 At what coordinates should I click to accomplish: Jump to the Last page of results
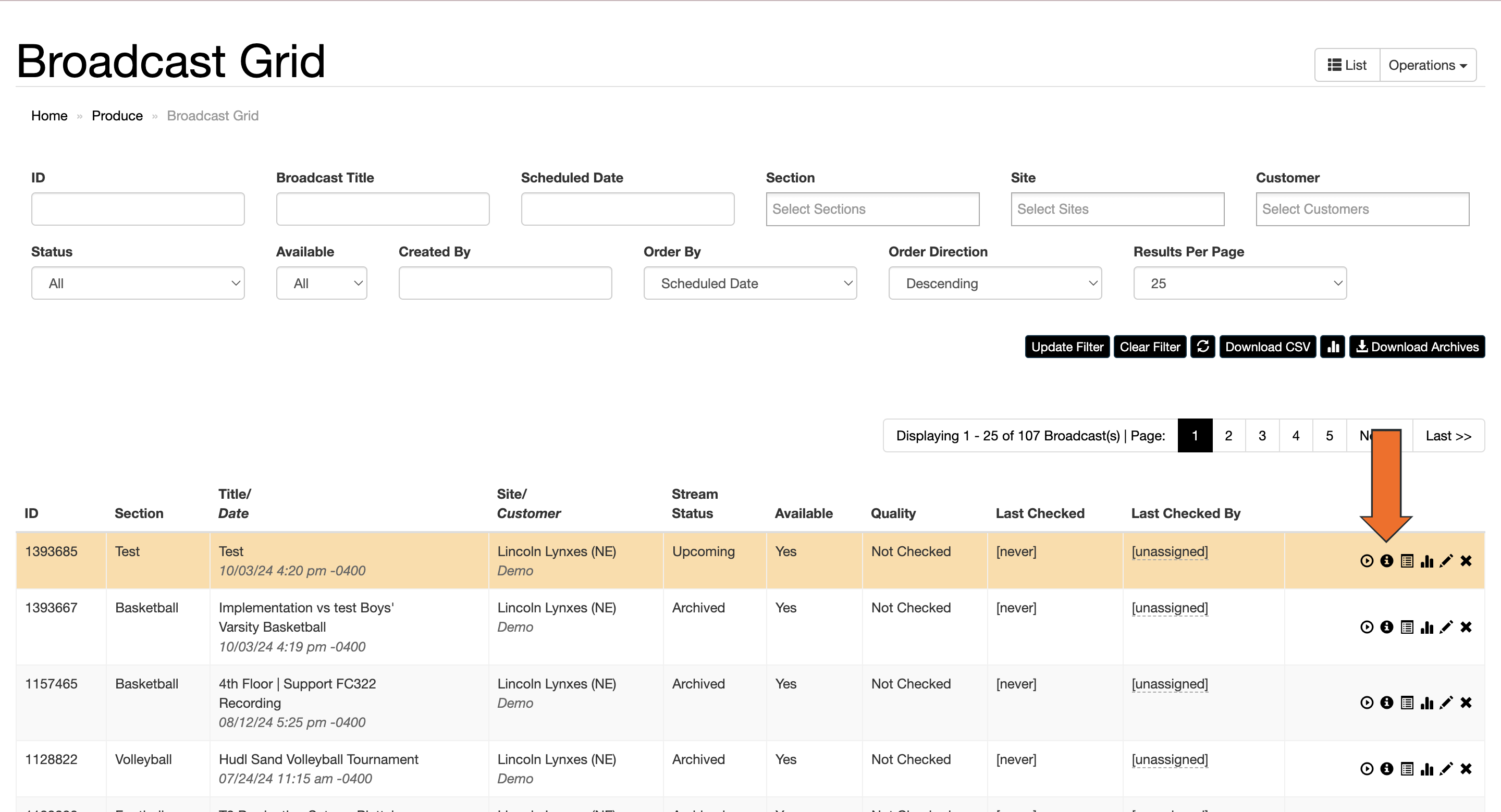(1448, 436)
